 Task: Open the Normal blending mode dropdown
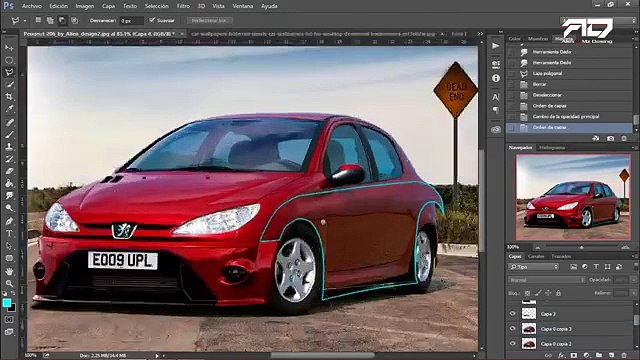tap(547, 280)
